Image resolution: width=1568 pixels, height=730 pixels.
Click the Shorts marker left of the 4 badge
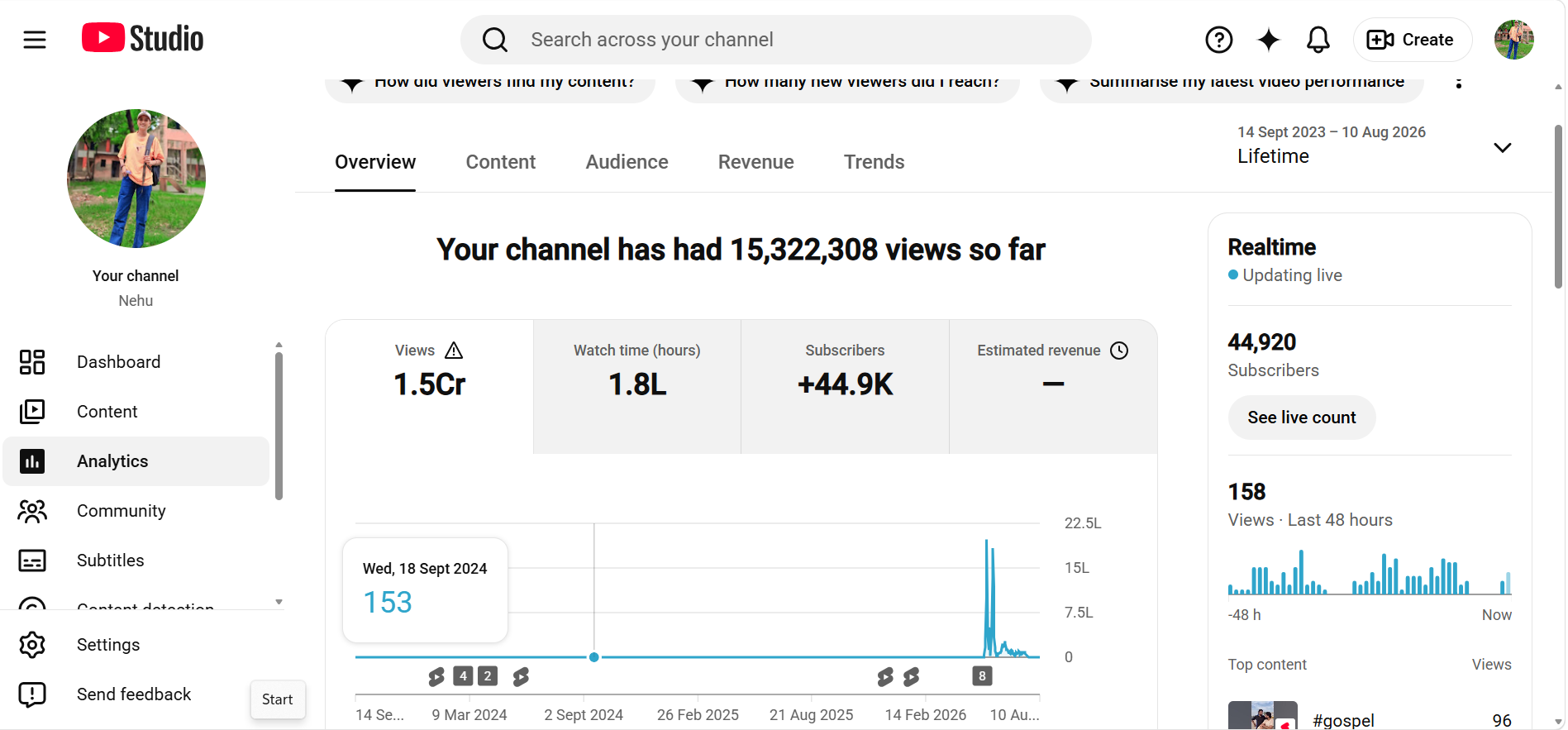coord(436,677)
